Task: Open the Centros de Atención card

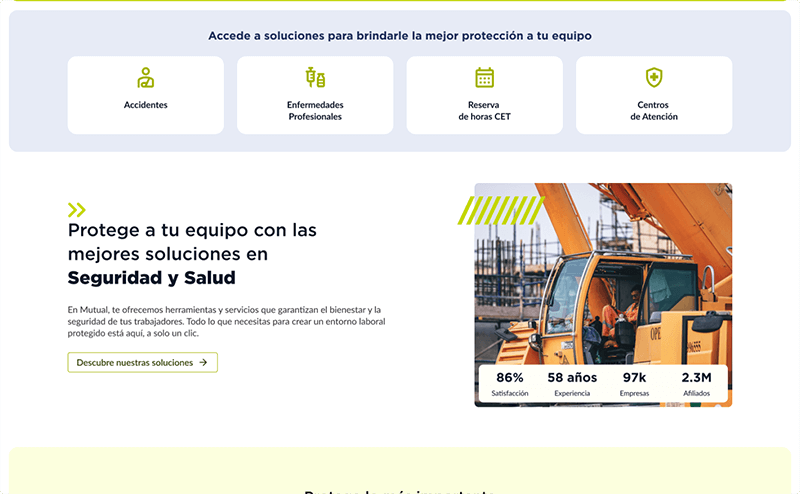Action: [x=654, y=95]
